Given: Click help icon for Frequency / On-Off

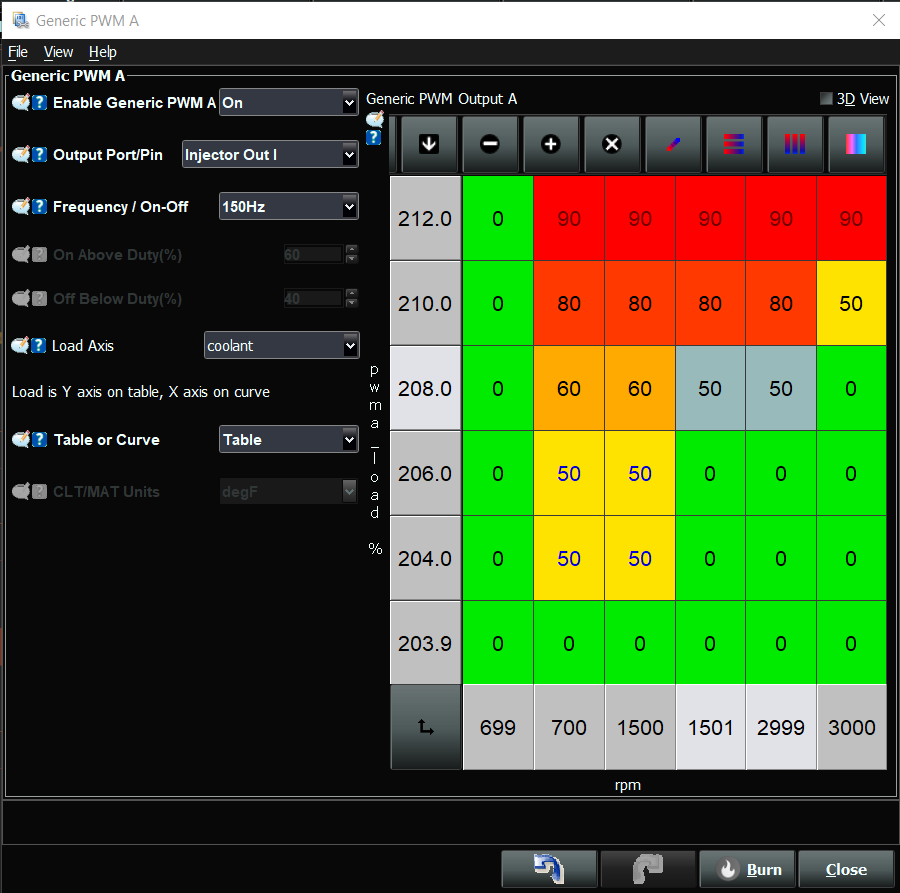Looking at the screenshot, I should point(39,207).
